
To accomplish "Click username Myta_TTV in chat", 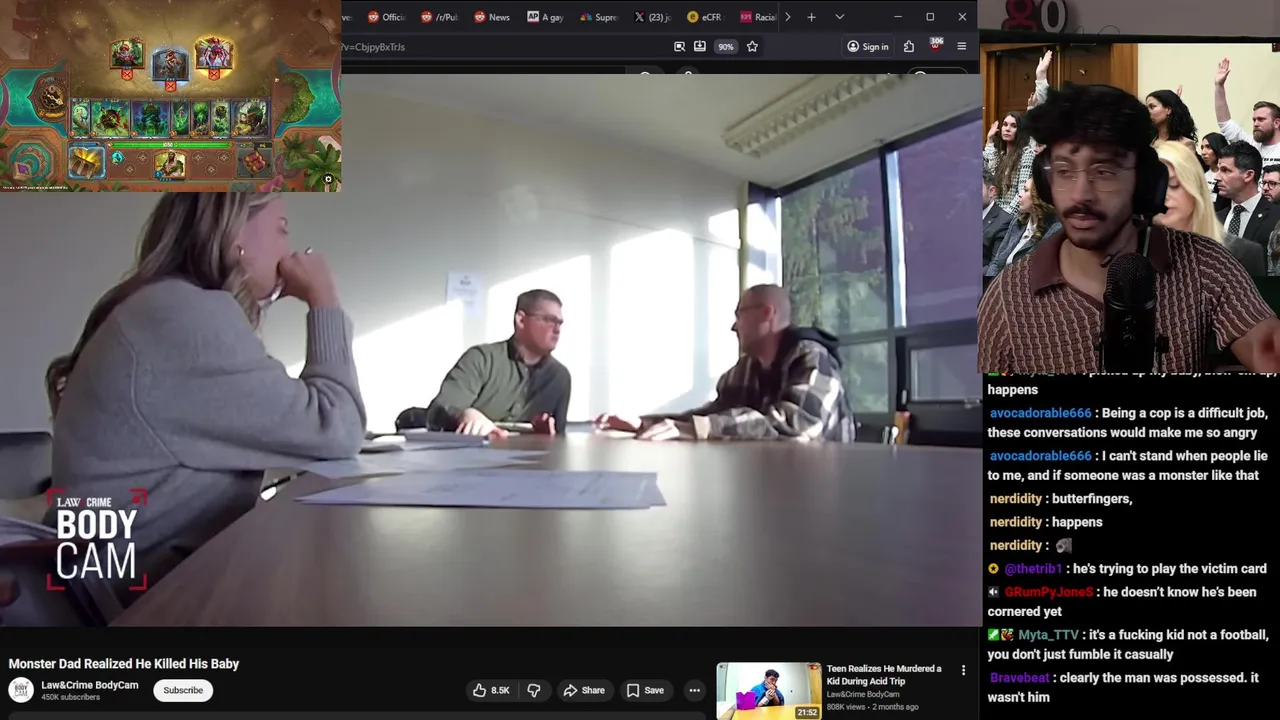I will point(1049,635).
